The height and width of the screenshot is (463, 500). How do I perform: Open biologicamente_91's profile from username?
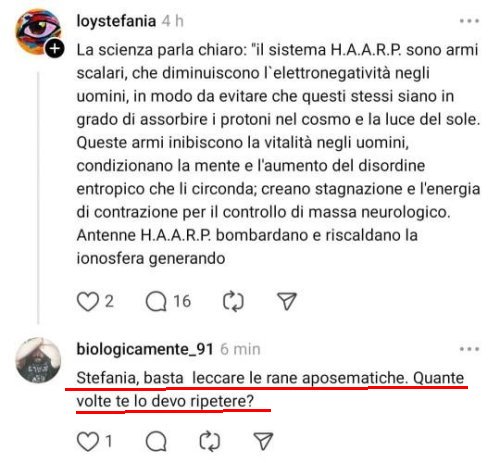click(145, 349)
